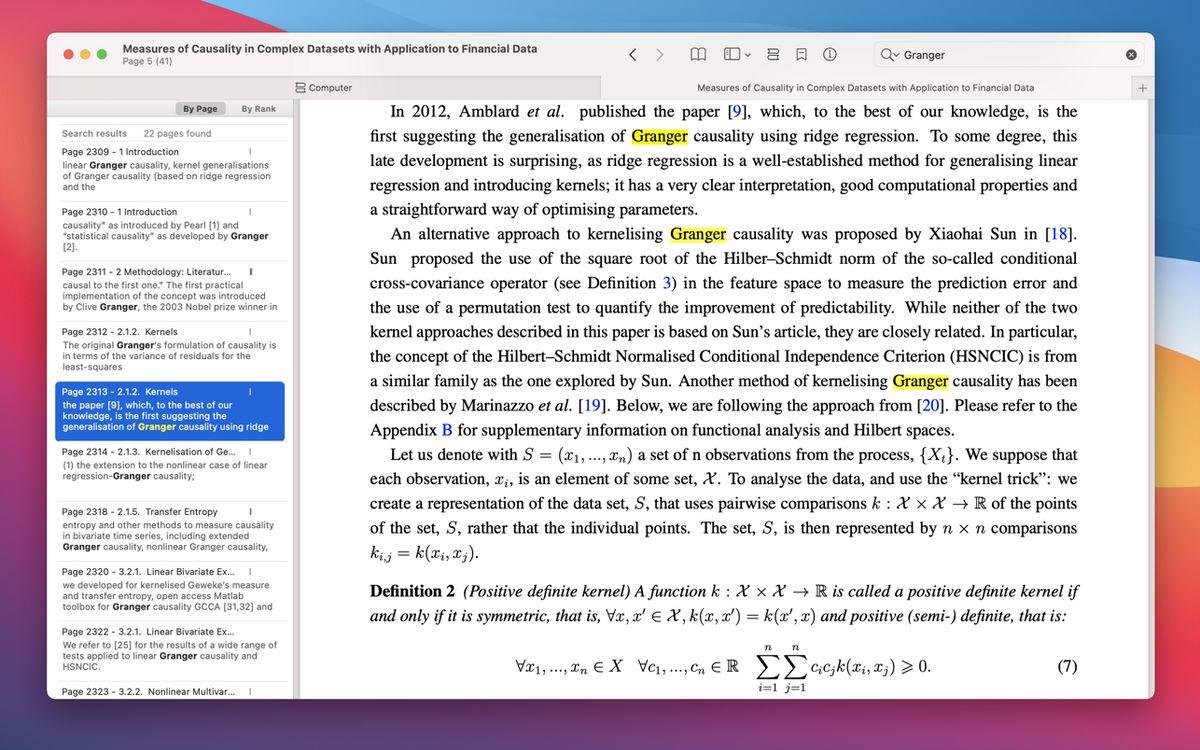Go back with the left chevron
1200x750 pixels.
632,55
